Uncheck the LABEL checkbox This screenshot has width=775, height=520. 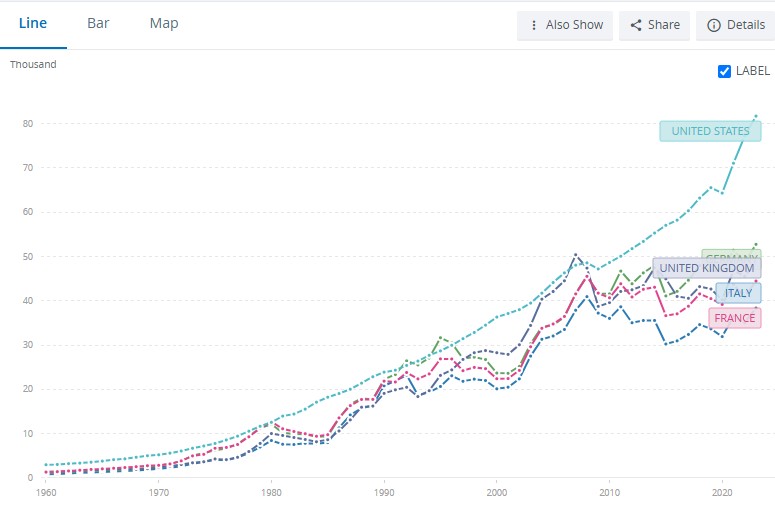coord(725,71)
